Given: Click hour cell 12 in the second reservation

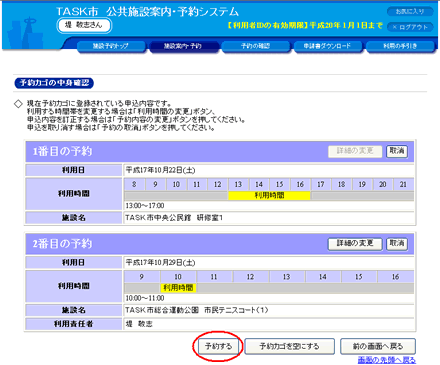Looking at the screenshot, I should (251, 277).
